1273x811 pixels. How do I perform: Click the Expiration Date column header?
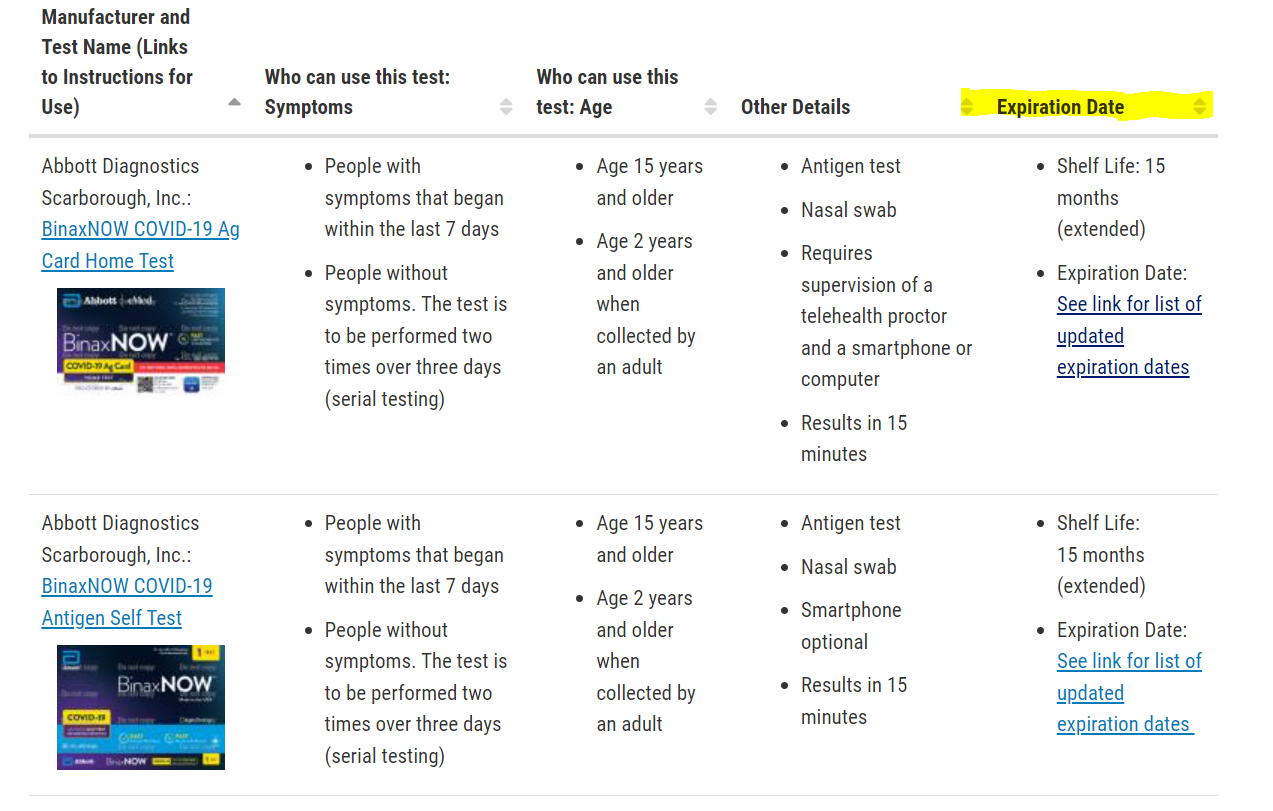pyautogui.click(x=1060, y=107)
